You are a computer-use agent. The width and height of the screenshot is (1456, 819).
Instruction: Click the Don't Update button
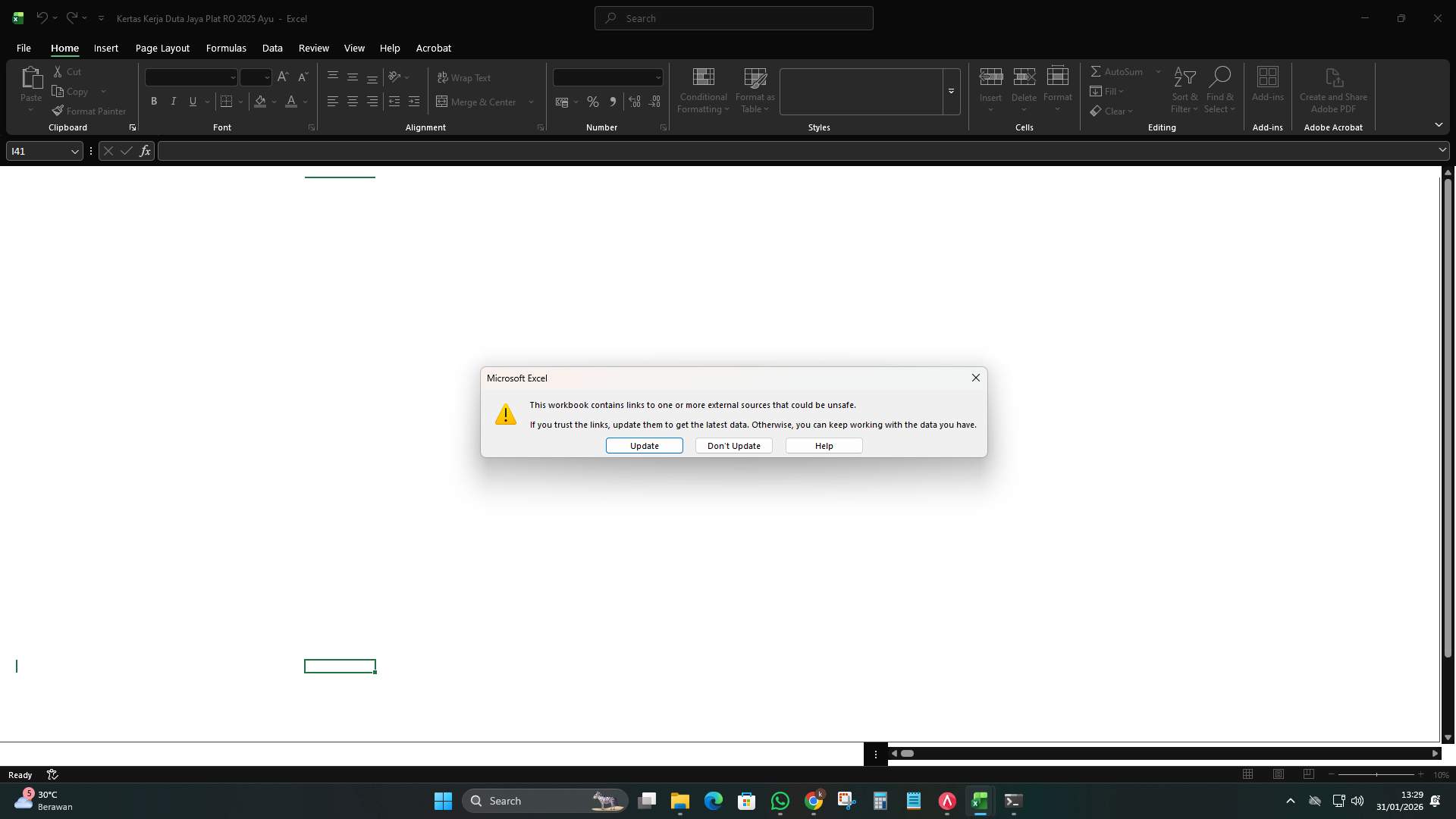pos(733,445)
